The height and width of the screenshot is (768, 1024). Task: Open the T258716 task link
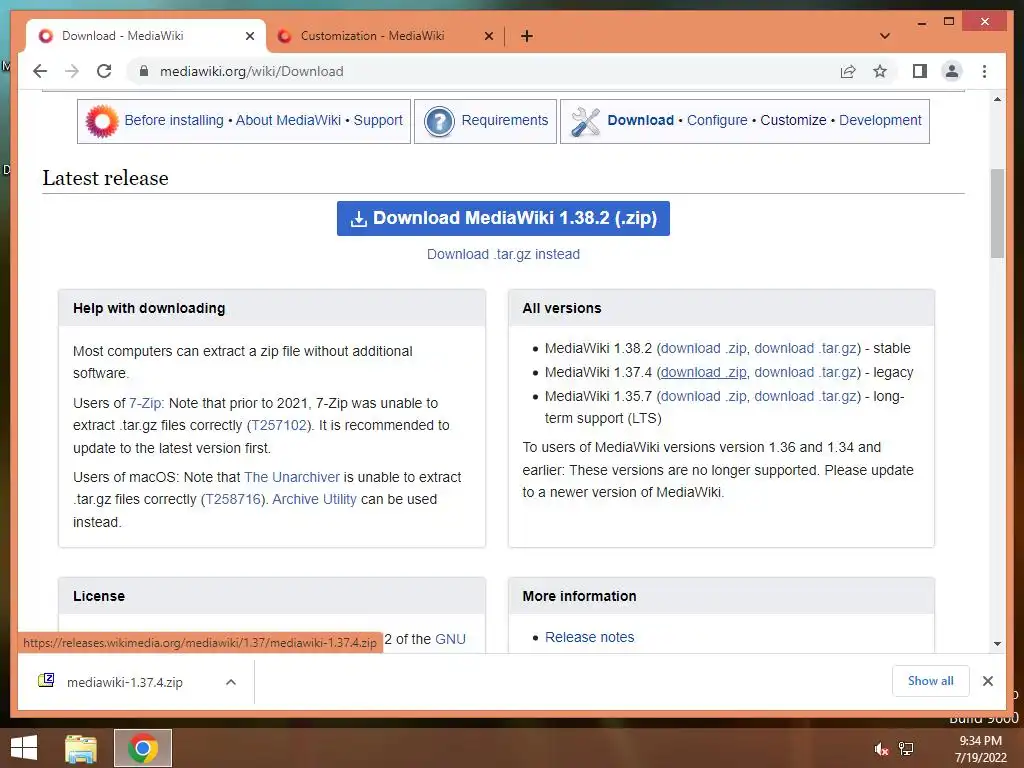[x=234, y=500]
